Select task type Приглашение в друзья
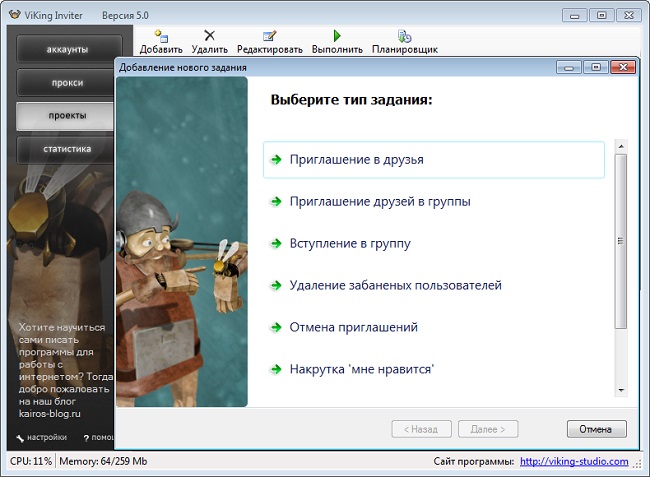 click(x=434, y=160)
